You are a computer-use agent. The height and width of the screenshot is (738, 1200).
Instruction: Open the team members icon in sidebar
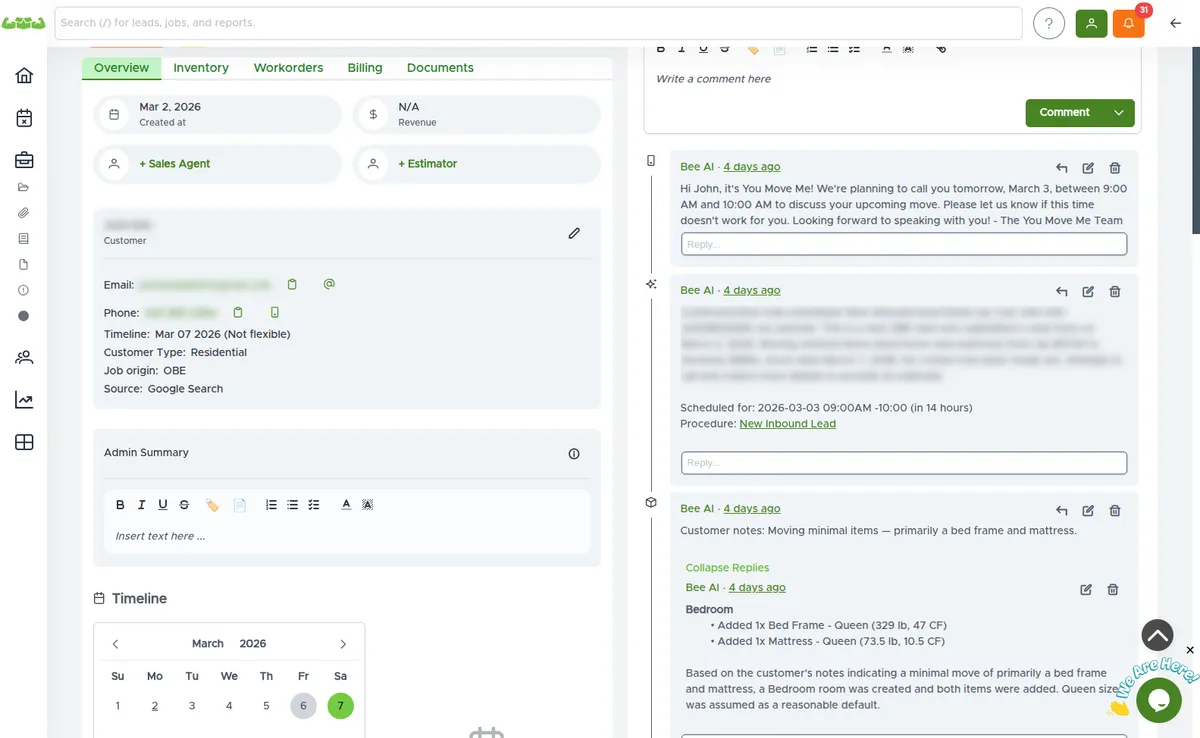pos(24,356)
